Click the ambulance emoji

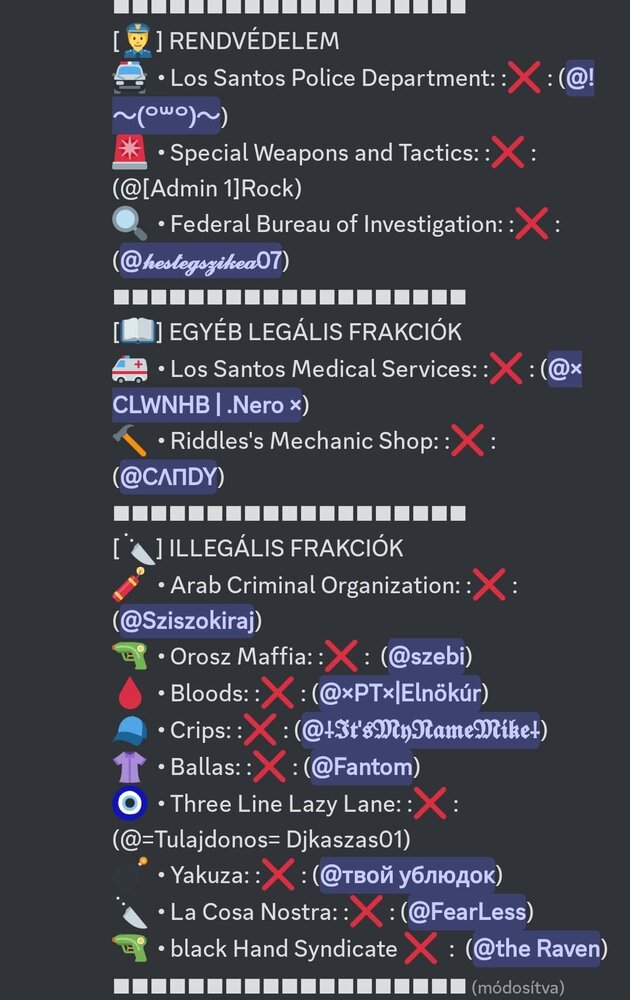click(129, 369)
